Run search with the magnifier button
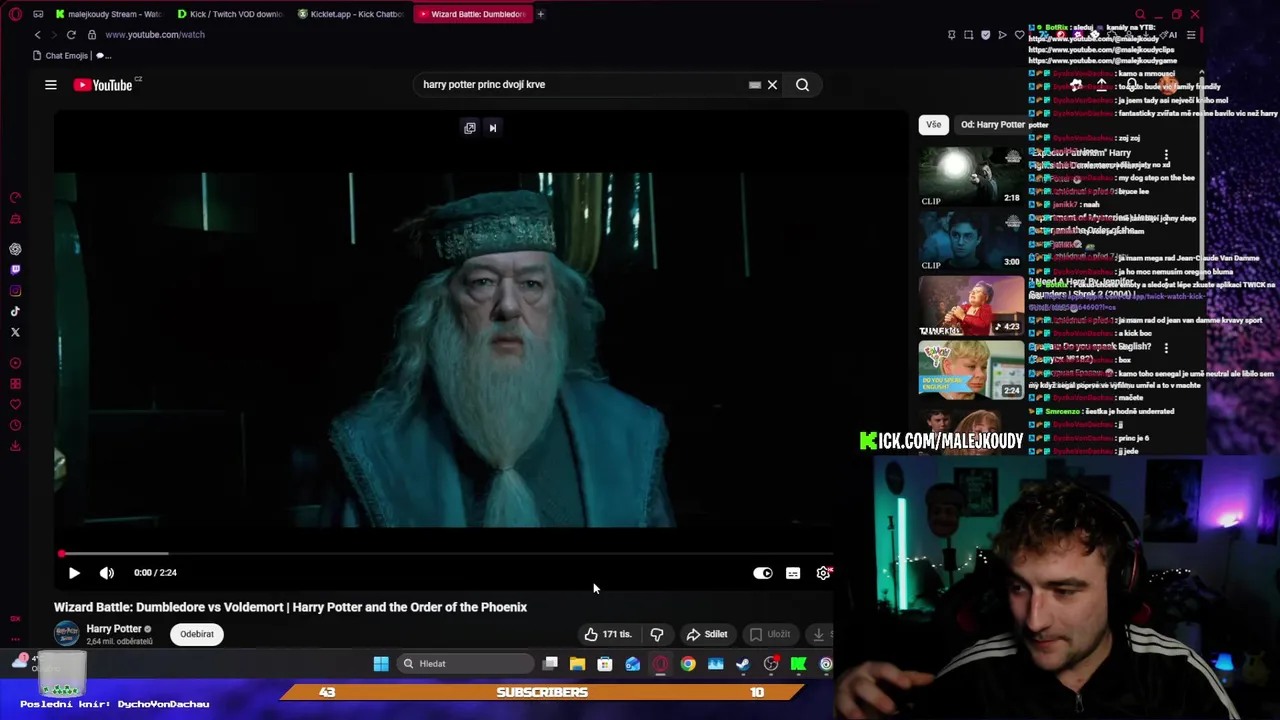The width and height of the screenshot is (1280, 720). [802, 85]
